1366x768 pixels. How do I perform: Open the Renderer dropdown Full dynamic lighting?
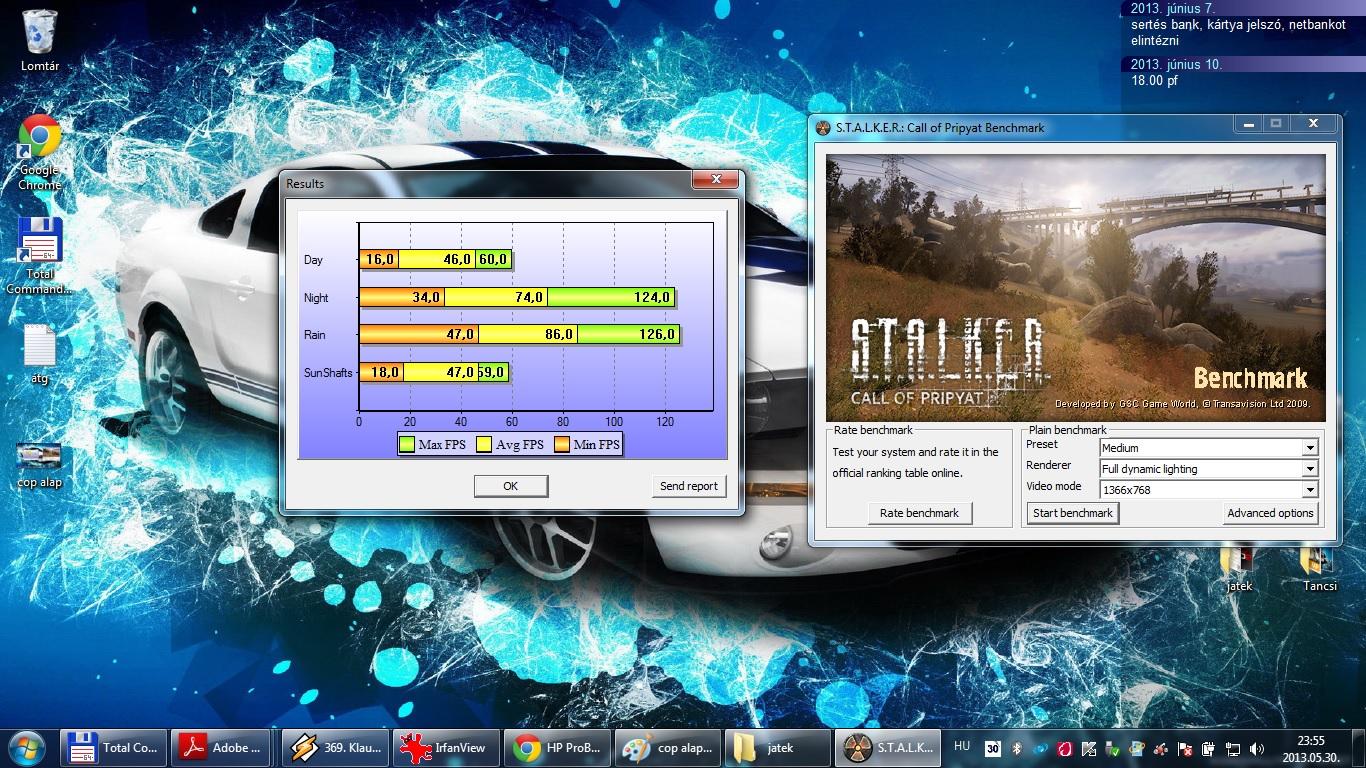point(1209,469)
